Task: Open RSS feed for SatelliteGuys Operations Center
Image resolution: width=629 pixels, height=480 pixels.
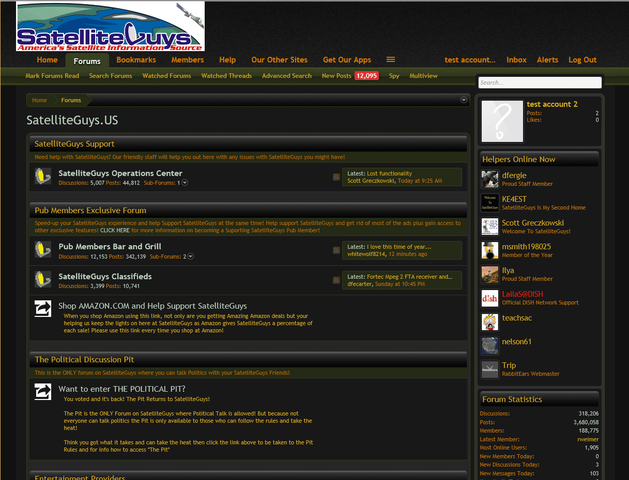Action: (x=336, y=177)
